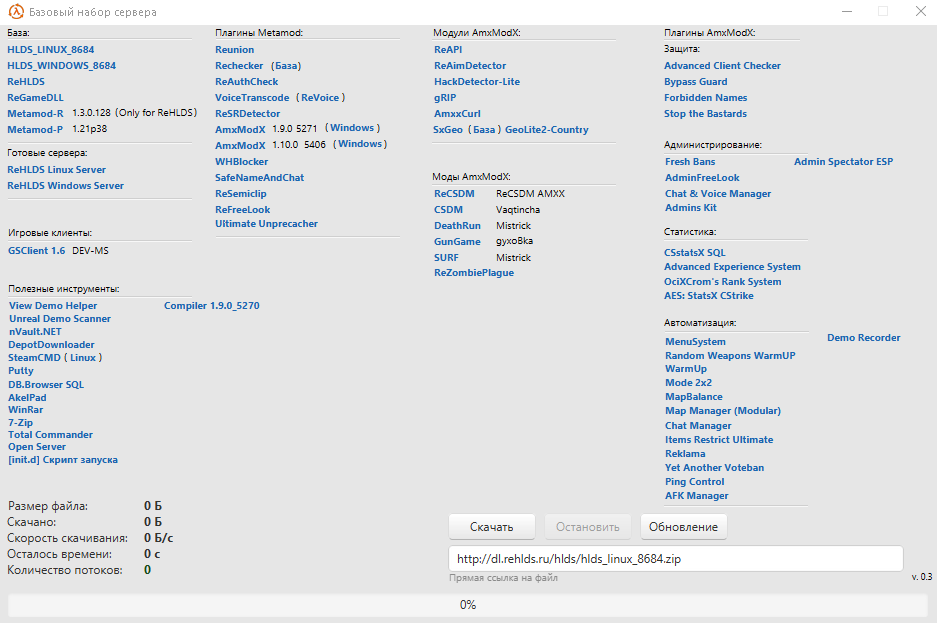Image resolution: width=937 pixels, height=623 pixels.
Task: Open the AmxxCurl module link
Action: [x=457, y=113]
